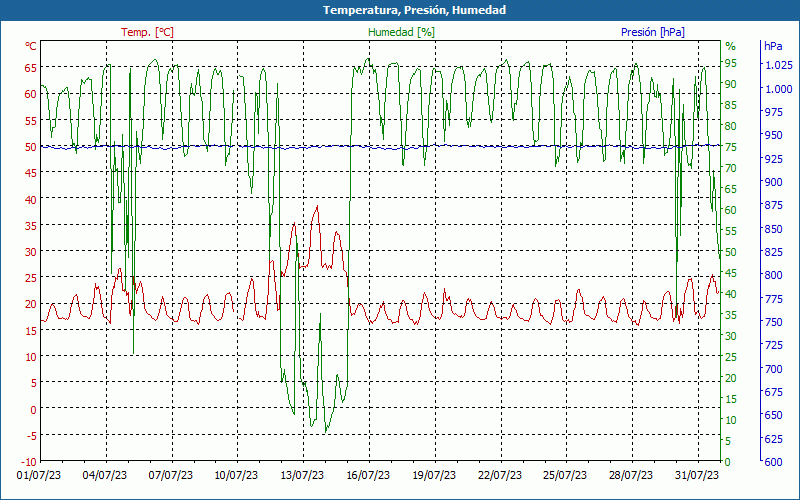This screenshot has height=500, width=800.
Task: Click the date label 16/07/23
Action: pyautogui.click(x=368, y=476)
